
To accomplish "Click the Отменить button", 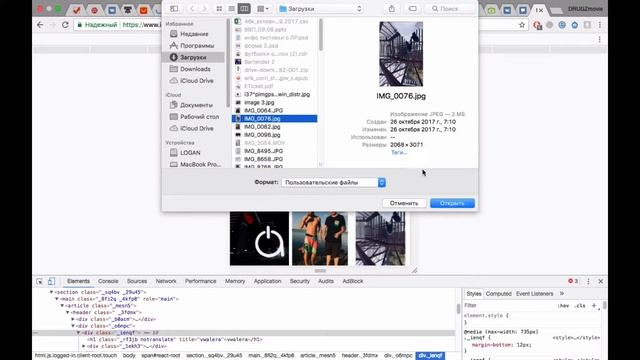I will (404, 203).
